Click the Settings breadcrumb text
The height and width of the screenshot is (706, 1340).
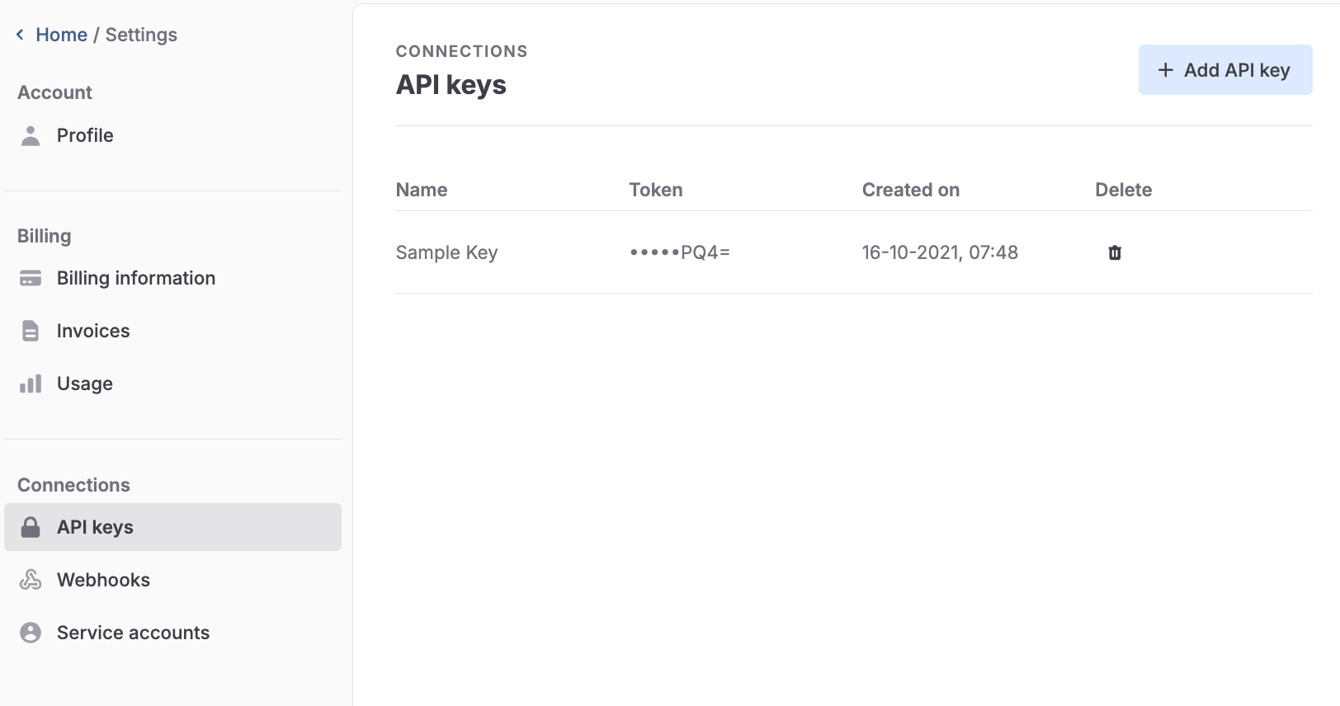coord(141,35)
